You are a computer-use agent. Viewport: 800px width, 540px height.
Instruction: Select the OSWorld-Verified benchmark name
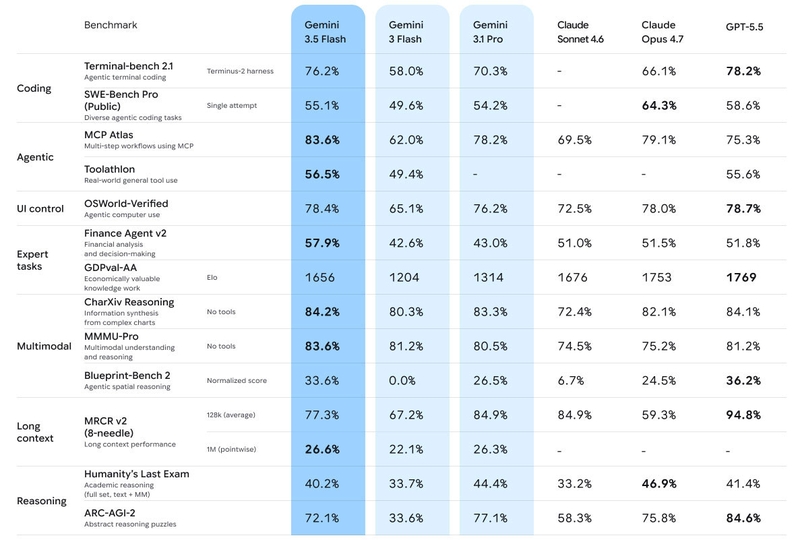(x=126, y=203)
